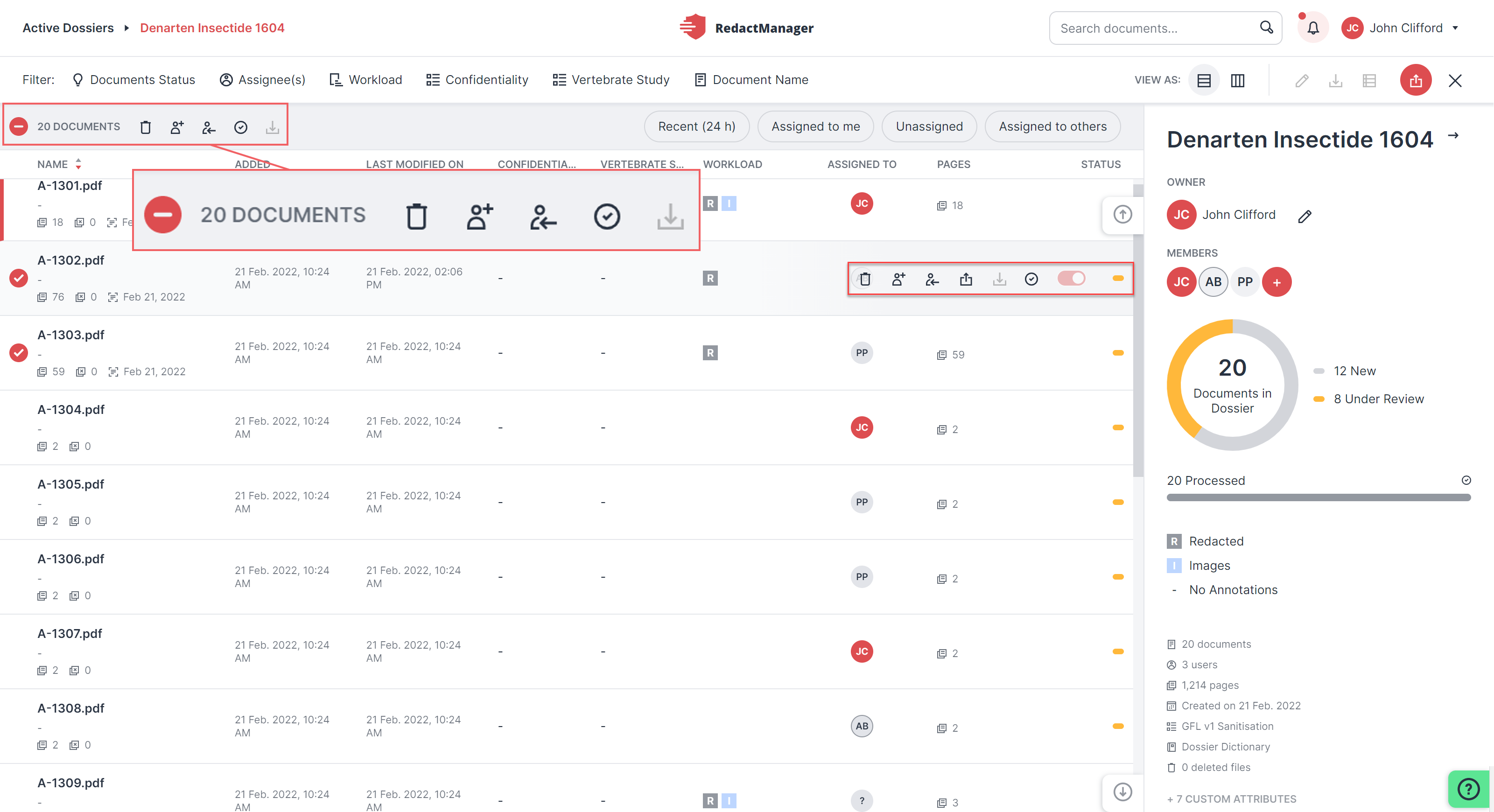Filter by Redacted workload legend
The width and height of the screenshot is (1494, 812).
[1206, 541]
